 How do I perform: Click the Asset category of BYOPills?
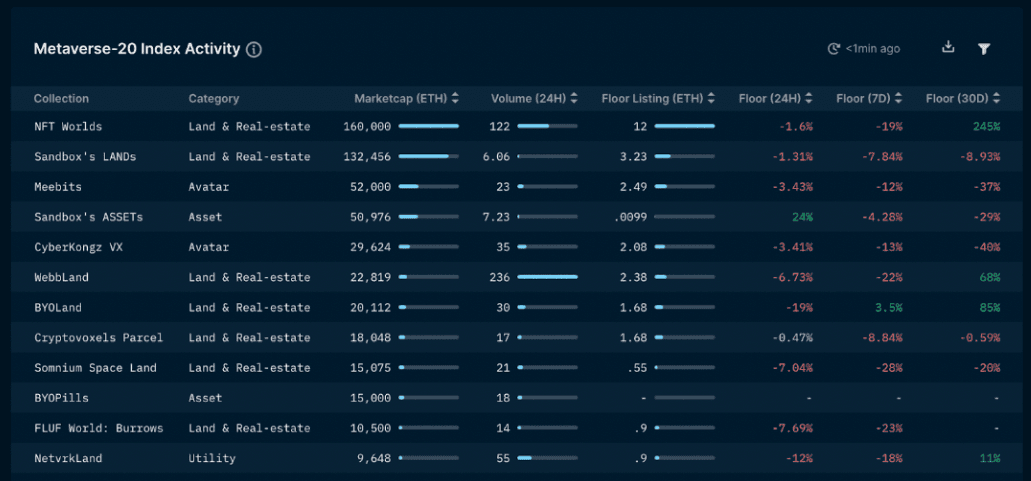[x=205, y=398]
